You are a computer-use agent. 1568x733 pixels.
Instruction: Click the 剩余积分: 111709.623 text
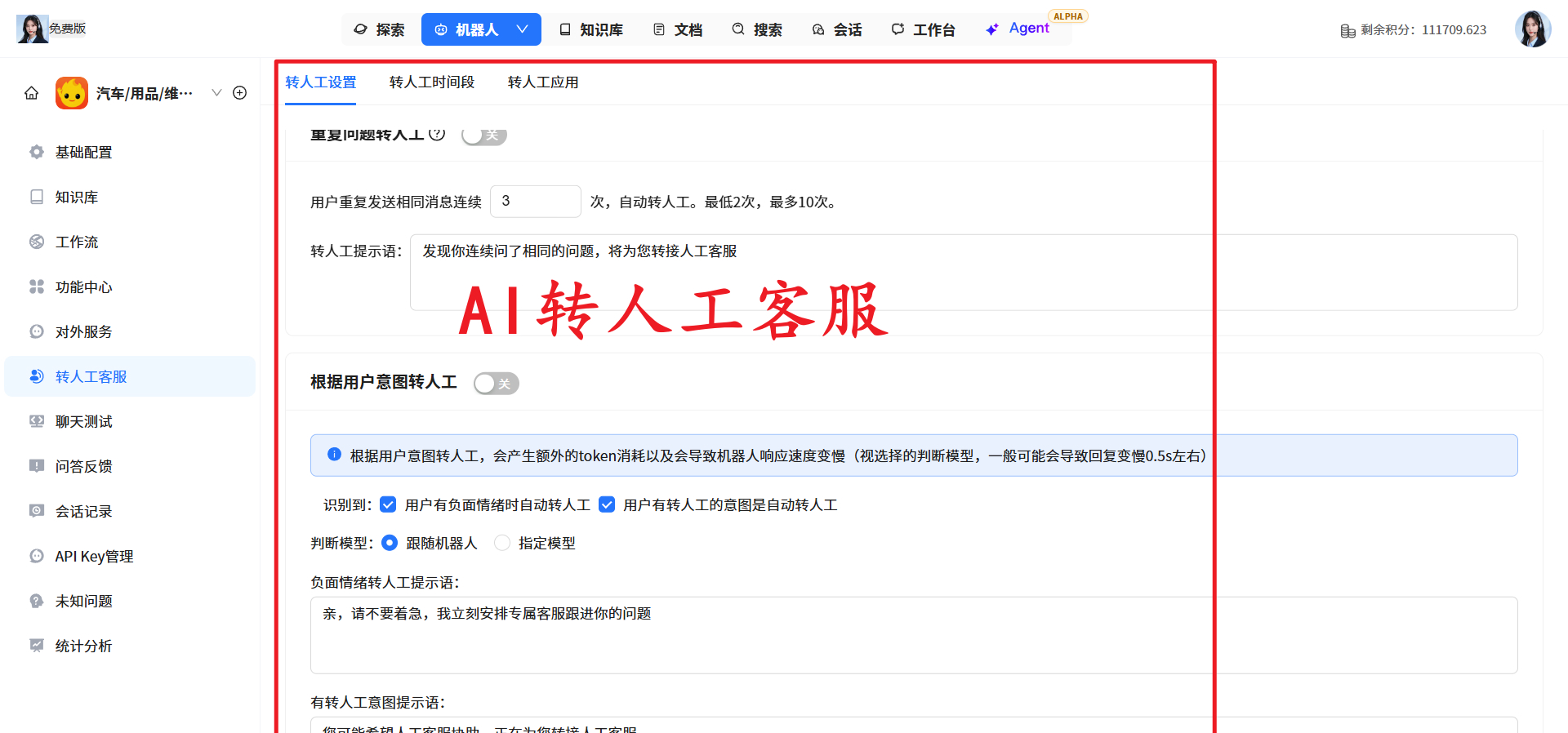pos(1423,30)
